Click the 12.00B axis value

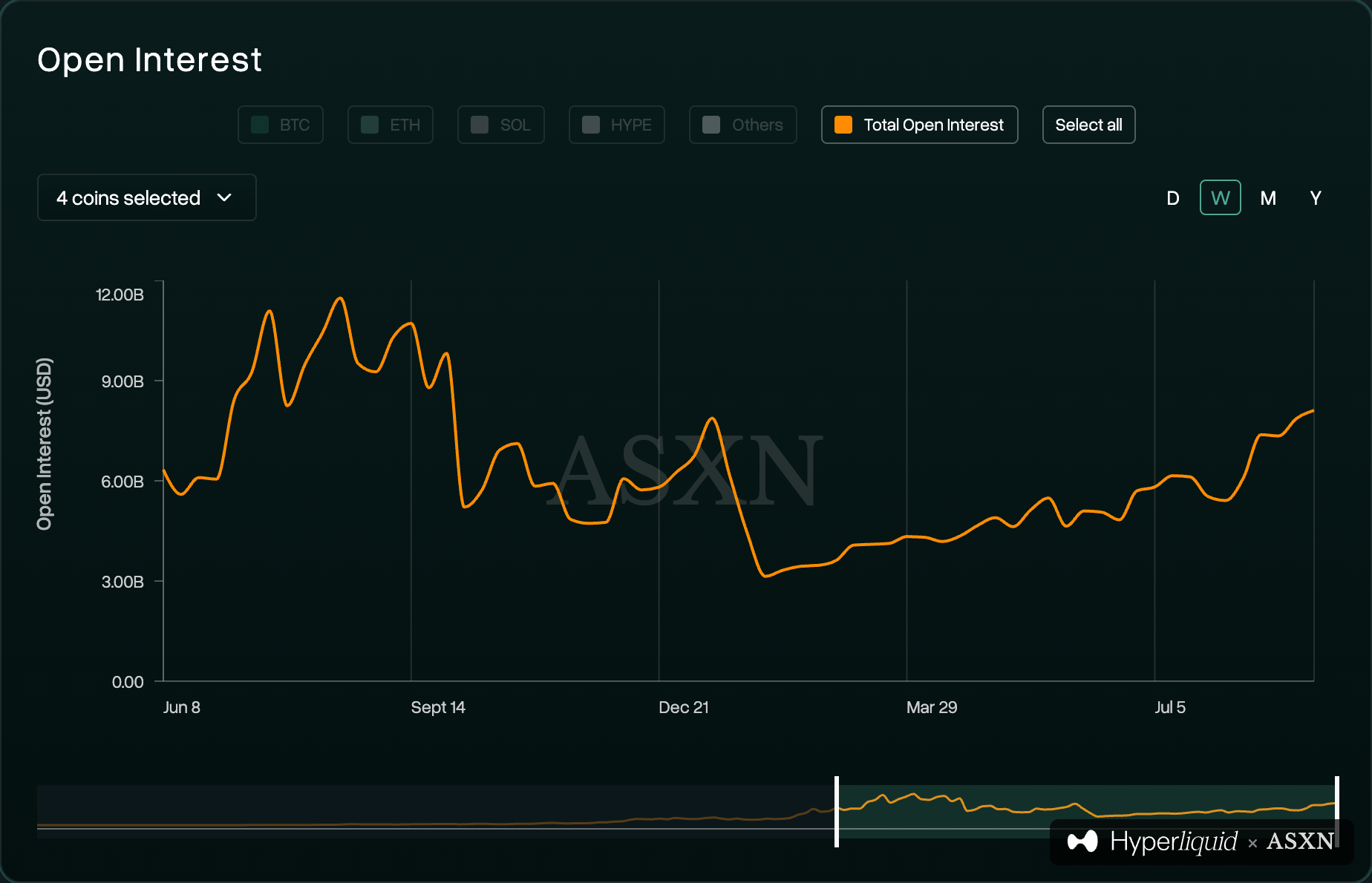click(120, 295)
